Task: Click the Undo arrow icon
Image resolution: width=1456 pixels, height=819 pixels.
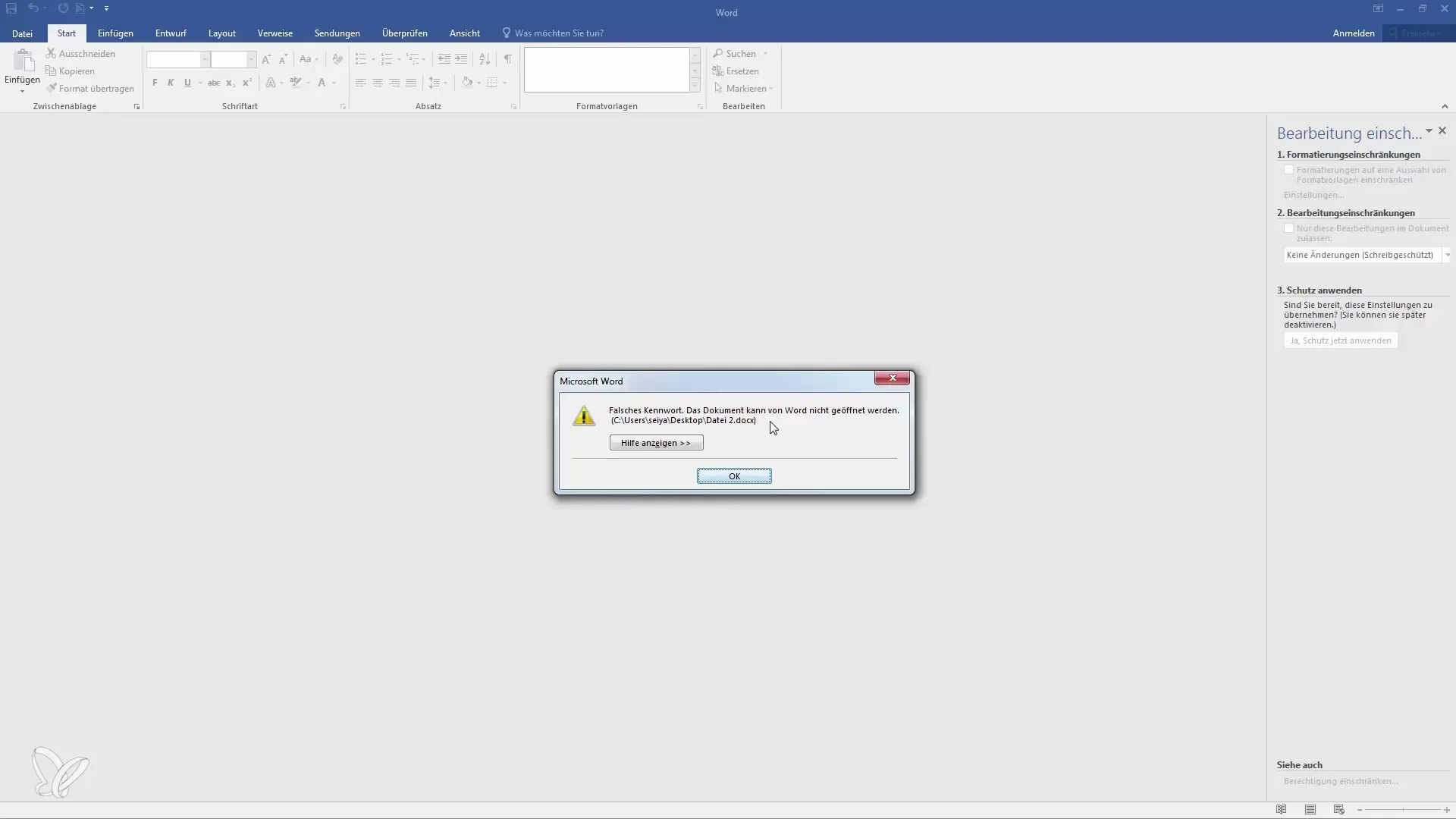Action: pos(33,8)
